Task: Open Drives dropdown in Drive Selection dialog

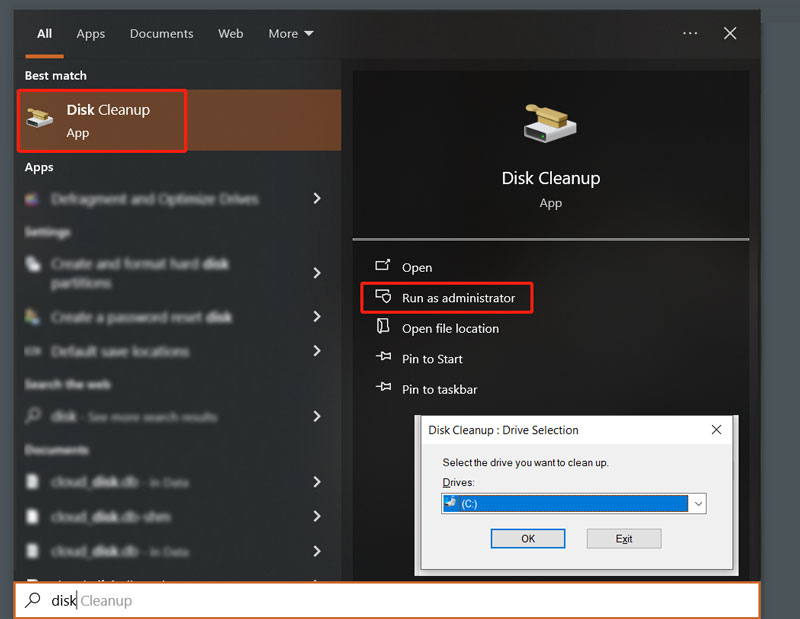Action: [x=698, y=504]
